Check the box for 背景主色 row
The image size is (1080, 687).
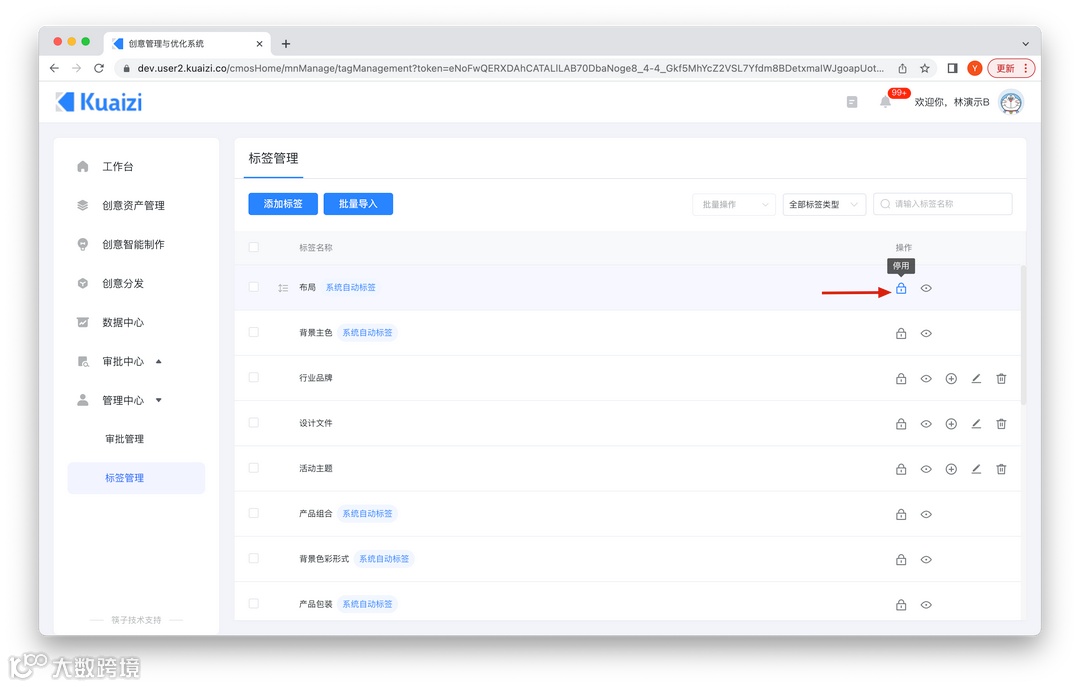point(253,332)
